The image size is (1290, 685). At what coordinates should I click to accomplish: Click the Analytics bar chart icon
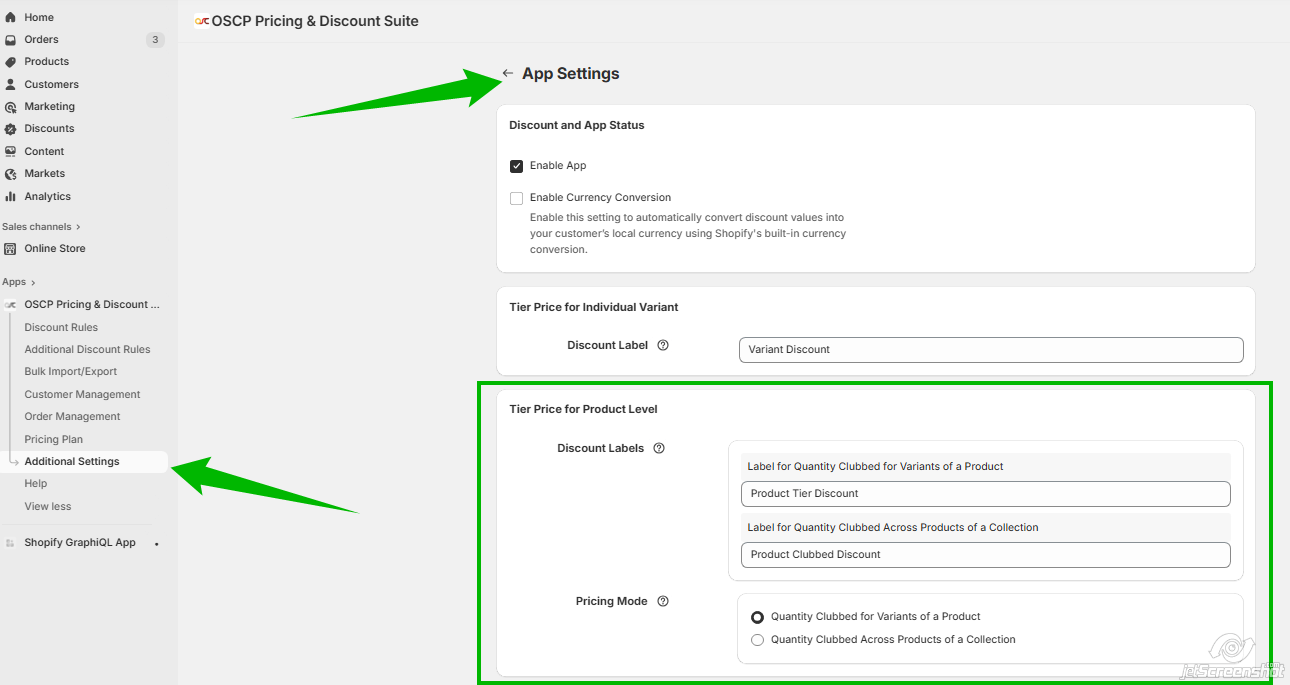click(11, 197)
